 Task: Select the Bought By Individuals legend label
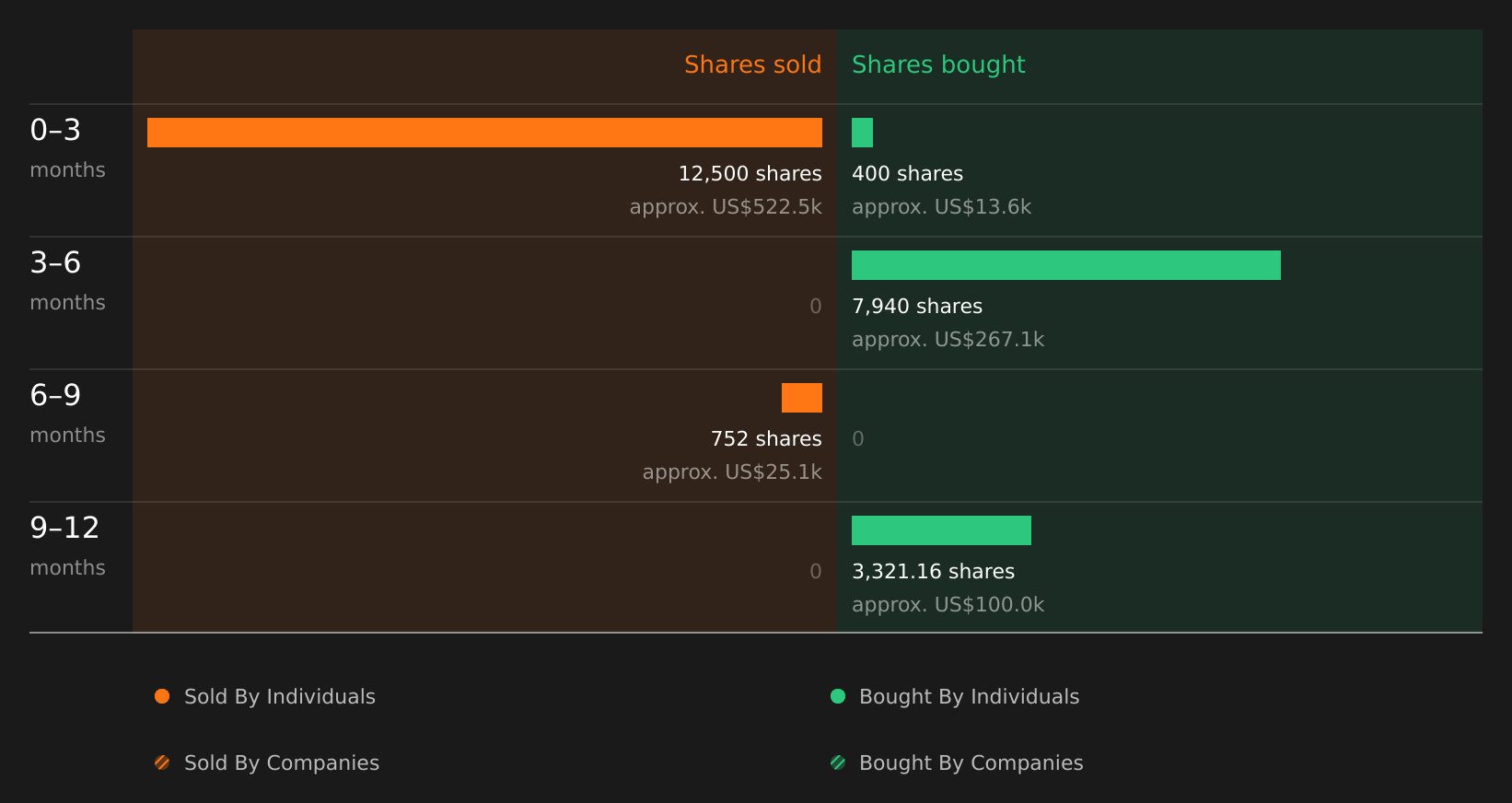coord(969,696)
